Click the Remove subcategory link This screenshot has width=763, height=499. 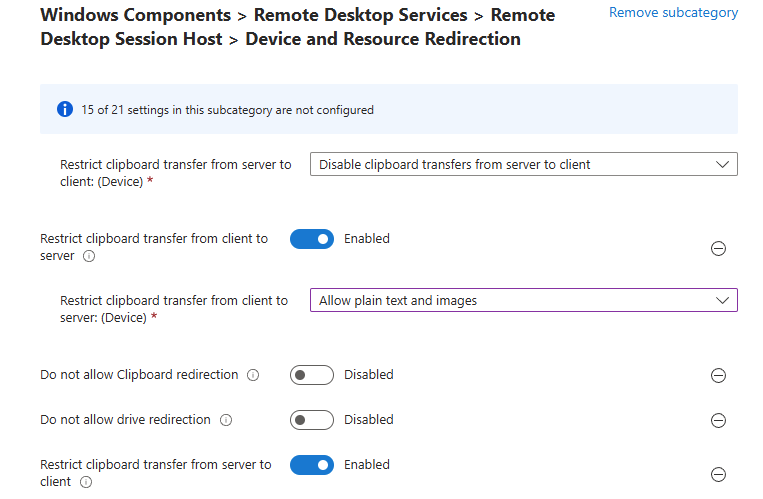(x=673, y=13)
